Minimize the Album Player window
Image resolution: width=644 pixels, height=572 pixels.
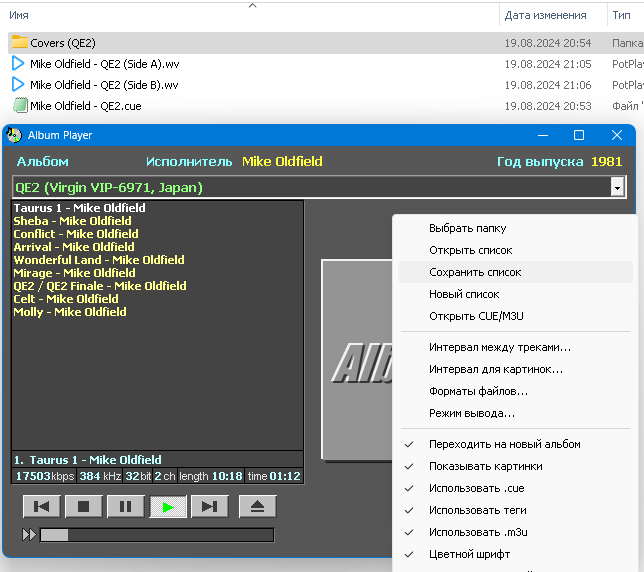tap(543, 135)
